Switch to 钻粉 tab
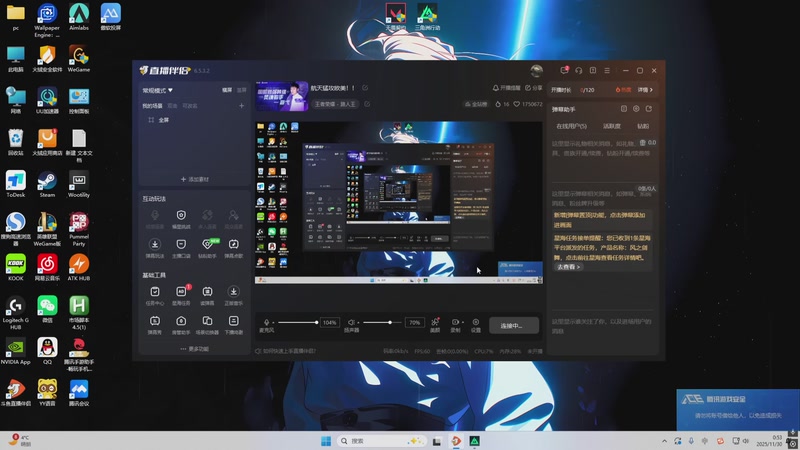 coord(643,126)
